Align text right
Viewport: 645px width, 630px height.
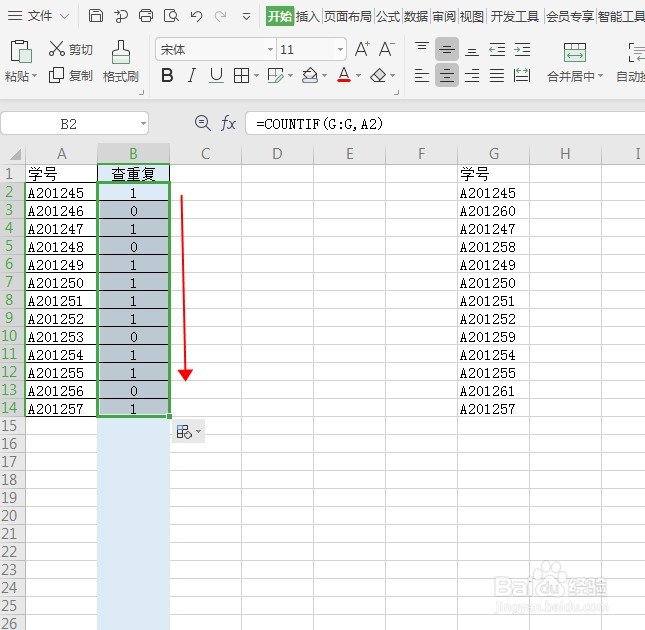click(472, 76)
